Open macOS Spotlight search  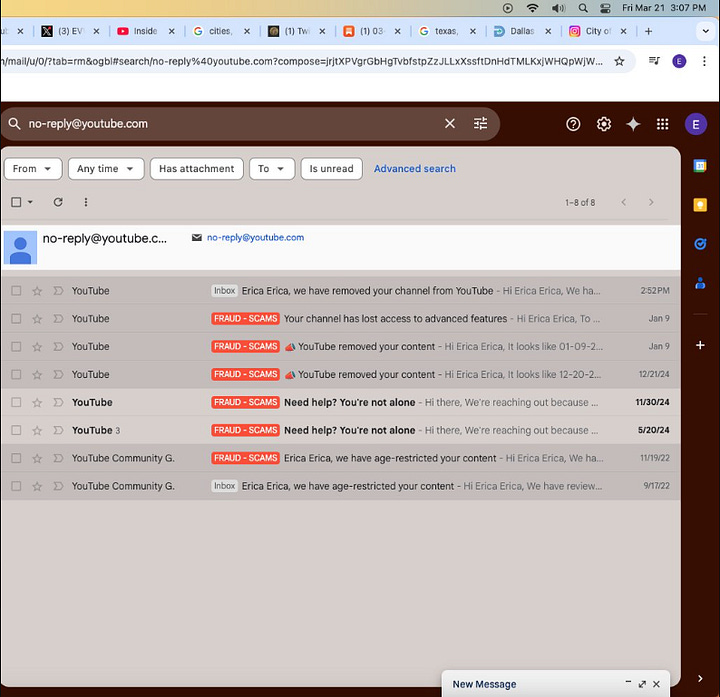583,8
